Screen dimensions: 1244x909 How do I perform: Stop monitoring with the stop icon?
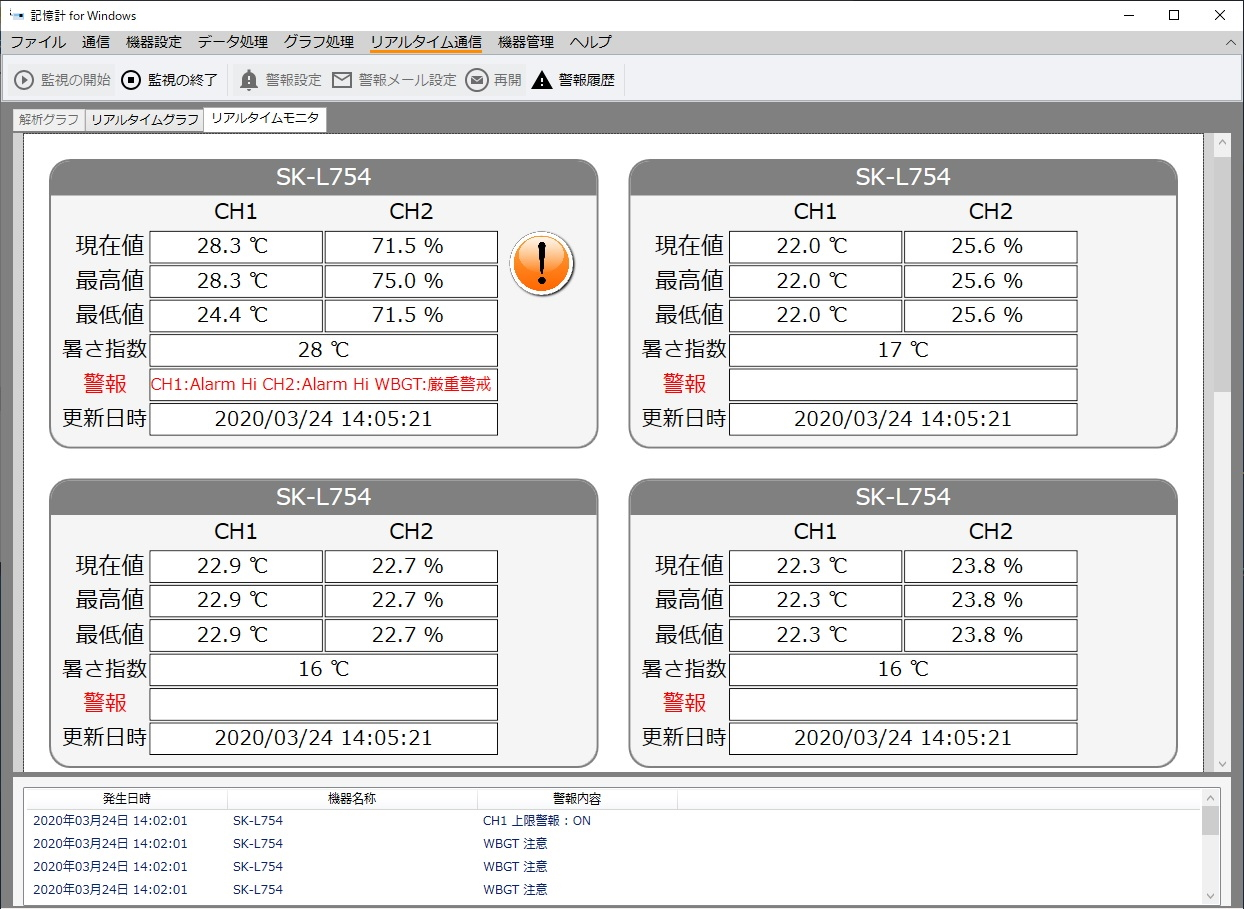click(x=132, y=80)
